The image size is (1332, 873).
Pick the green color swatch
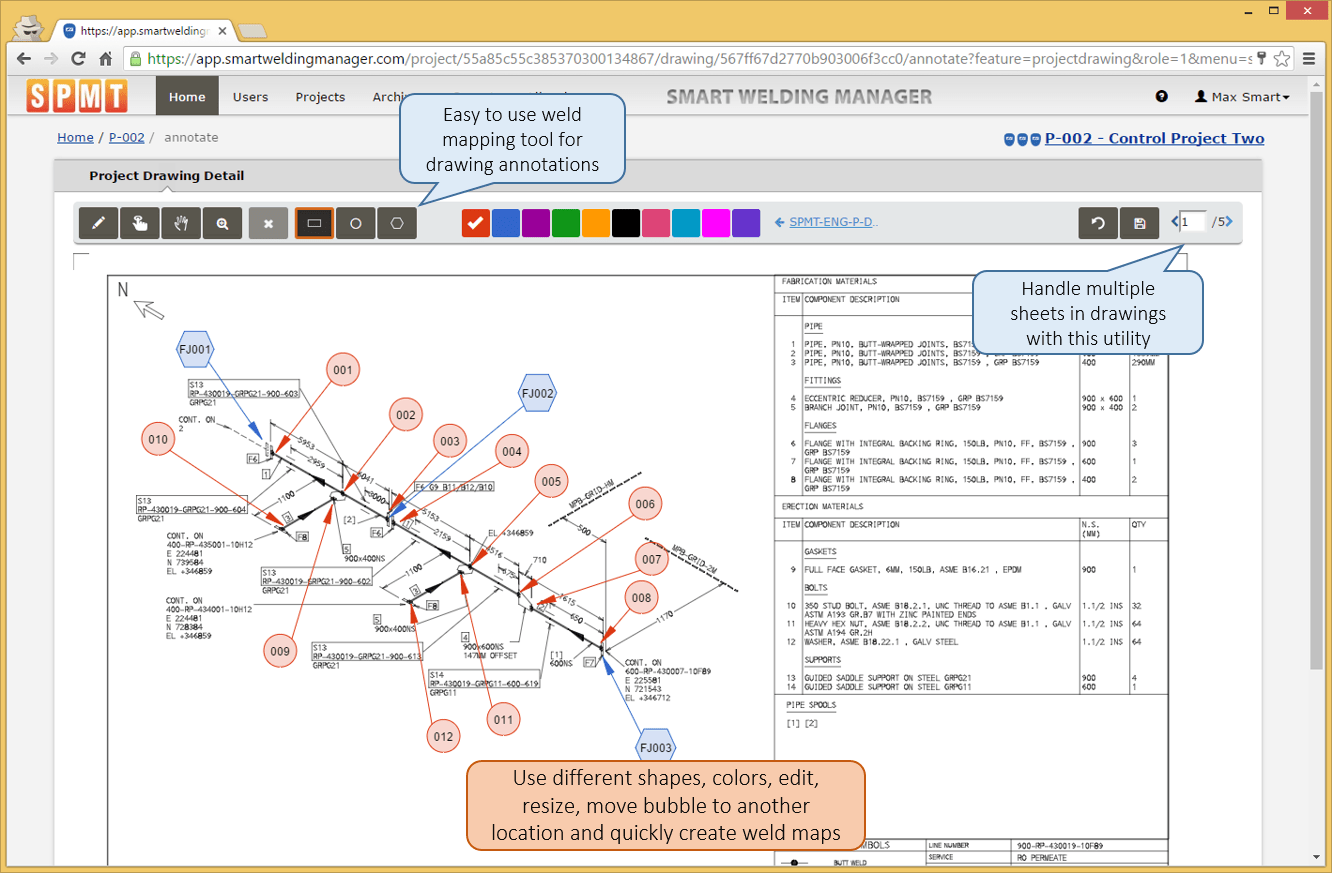pyautogui.click(x=566, y=223)
